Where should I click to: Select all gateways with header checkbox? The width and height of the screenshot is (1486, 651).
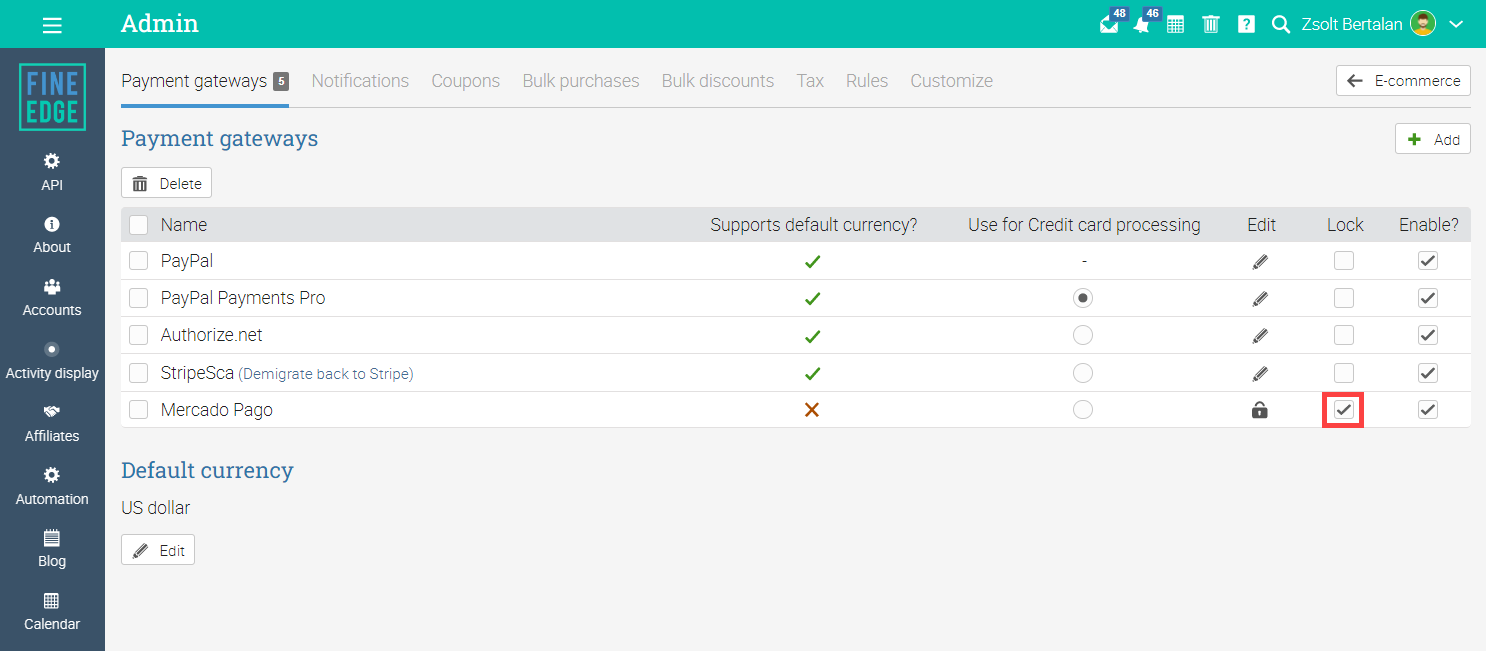139,225
